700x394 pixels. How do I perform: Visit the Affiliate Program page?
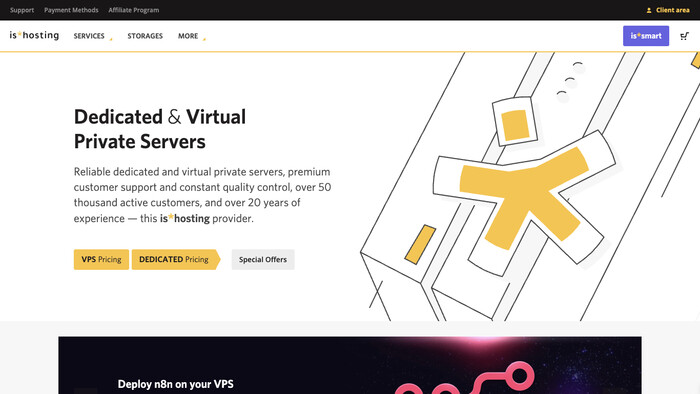133,10
